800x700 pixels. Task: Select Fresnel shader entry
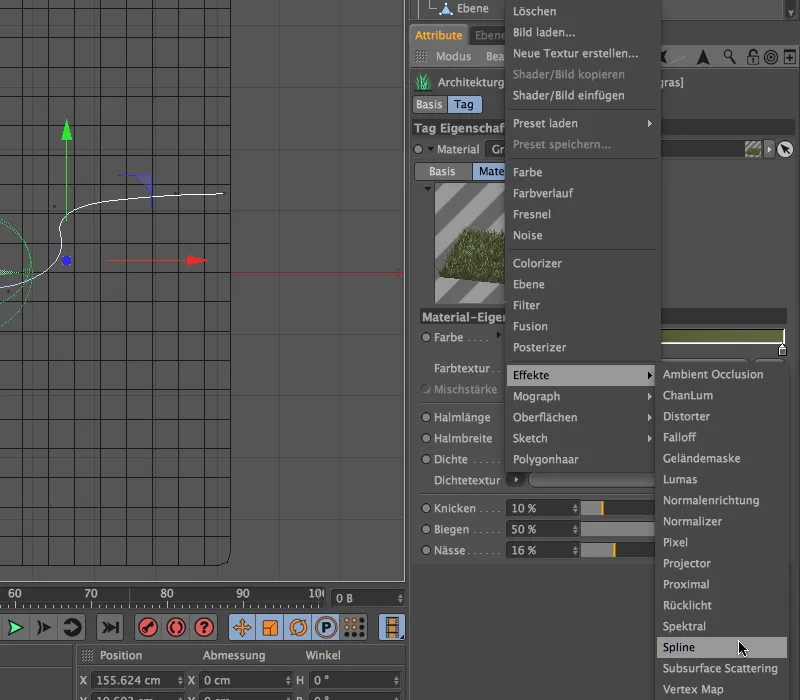582,214
